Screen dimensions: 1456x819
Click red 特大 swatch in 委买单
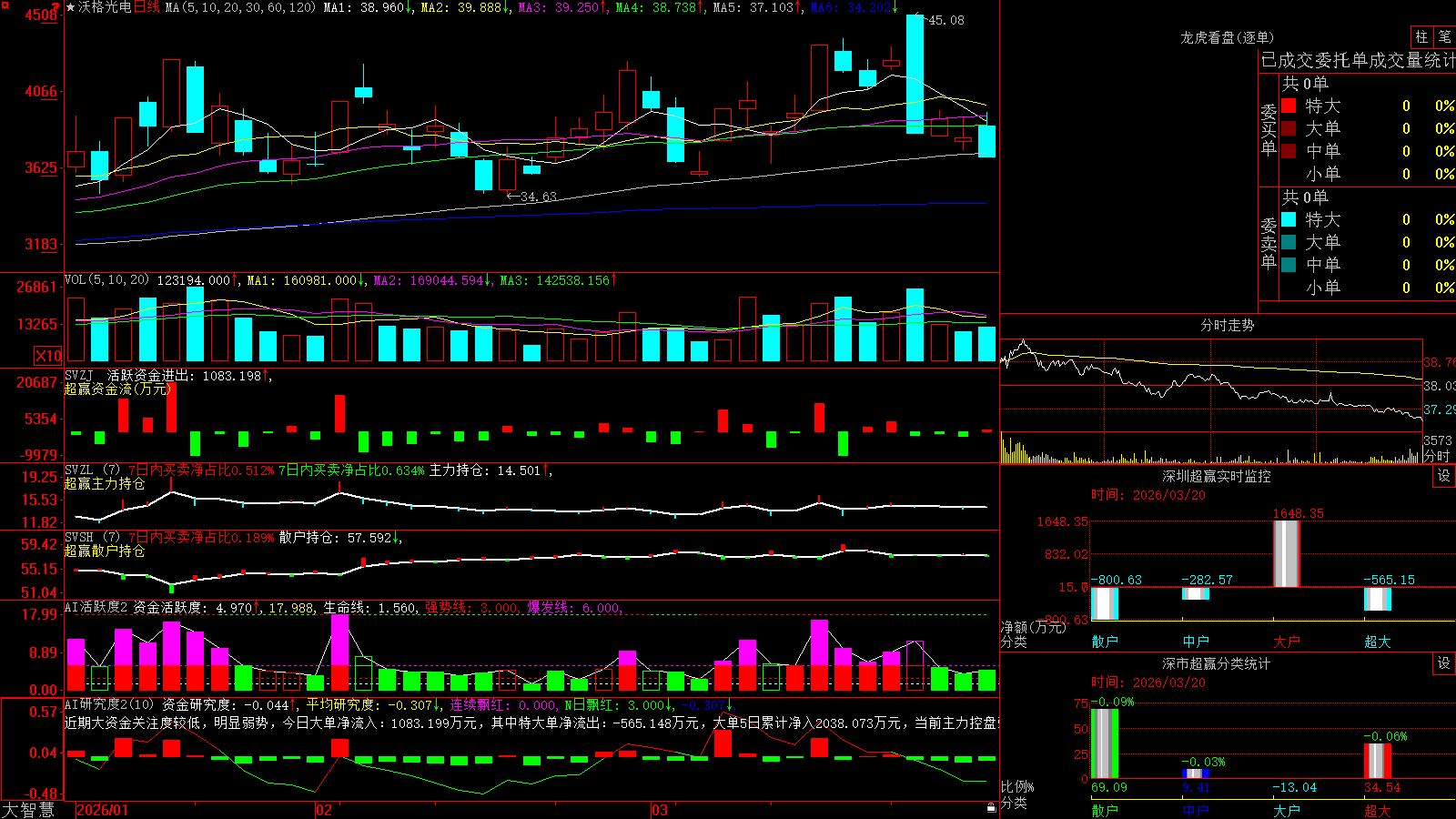(1289, 106)
